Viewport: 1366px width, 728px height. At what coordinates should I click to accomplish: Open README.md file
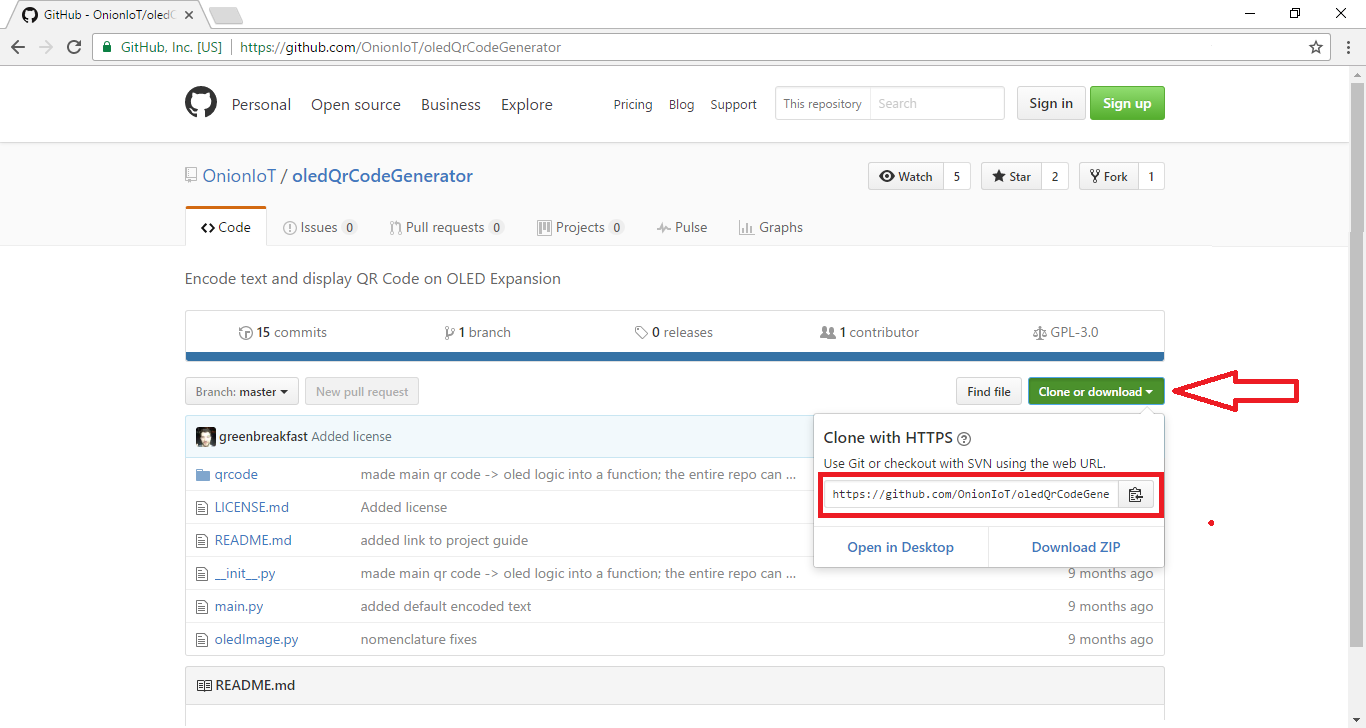(x=253, y=540)
